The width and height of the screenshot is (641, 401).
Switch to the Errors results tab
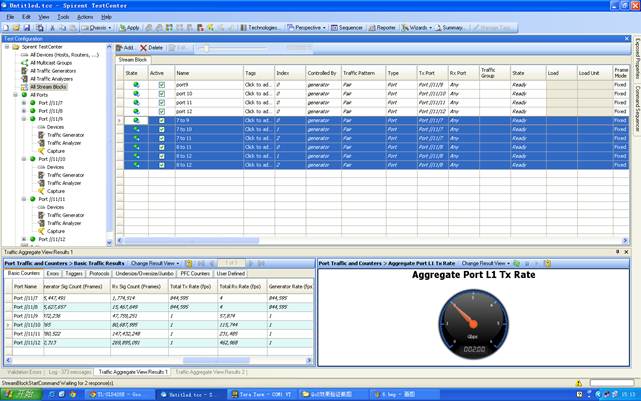[x=52, y=273]
